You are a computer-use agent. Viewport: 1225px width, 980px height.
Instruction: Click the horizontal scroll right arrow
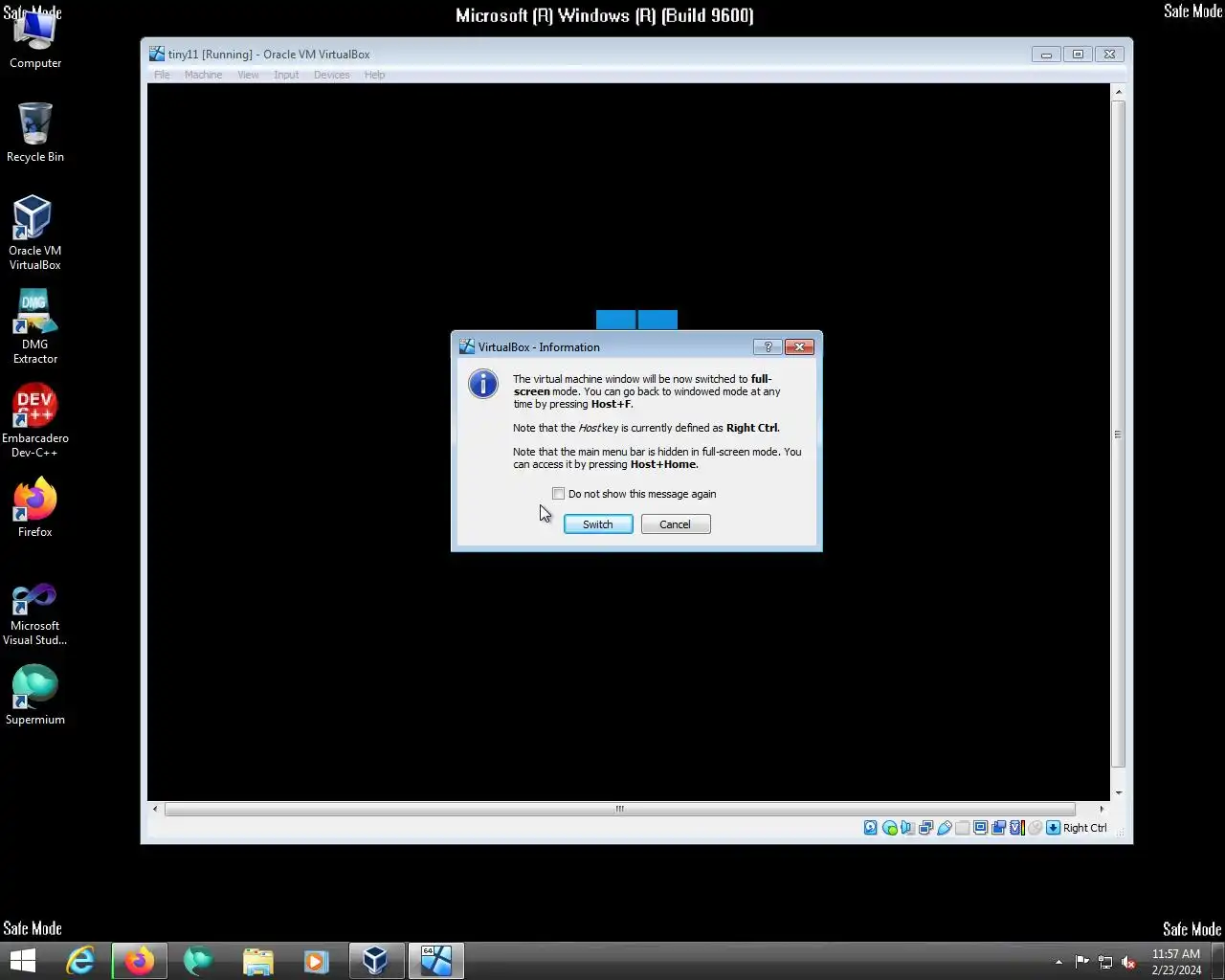pos(1102,809)
